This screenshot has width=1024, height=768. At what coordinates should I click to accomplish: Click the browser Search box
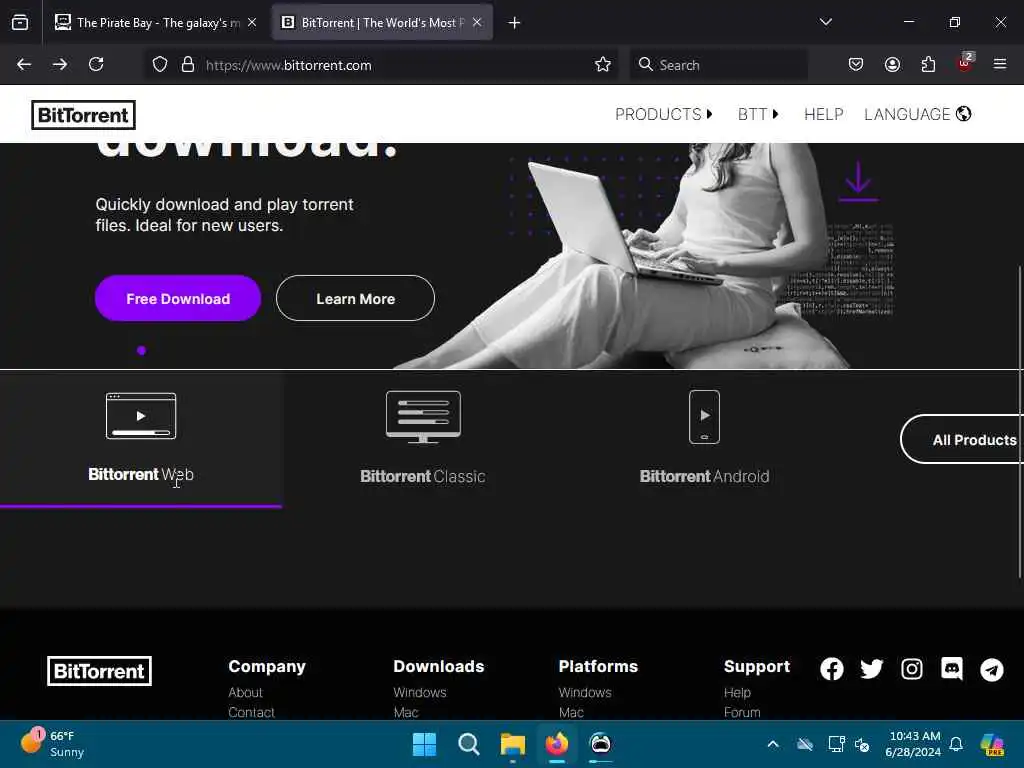pyautogui.click(x=718, y=65)
